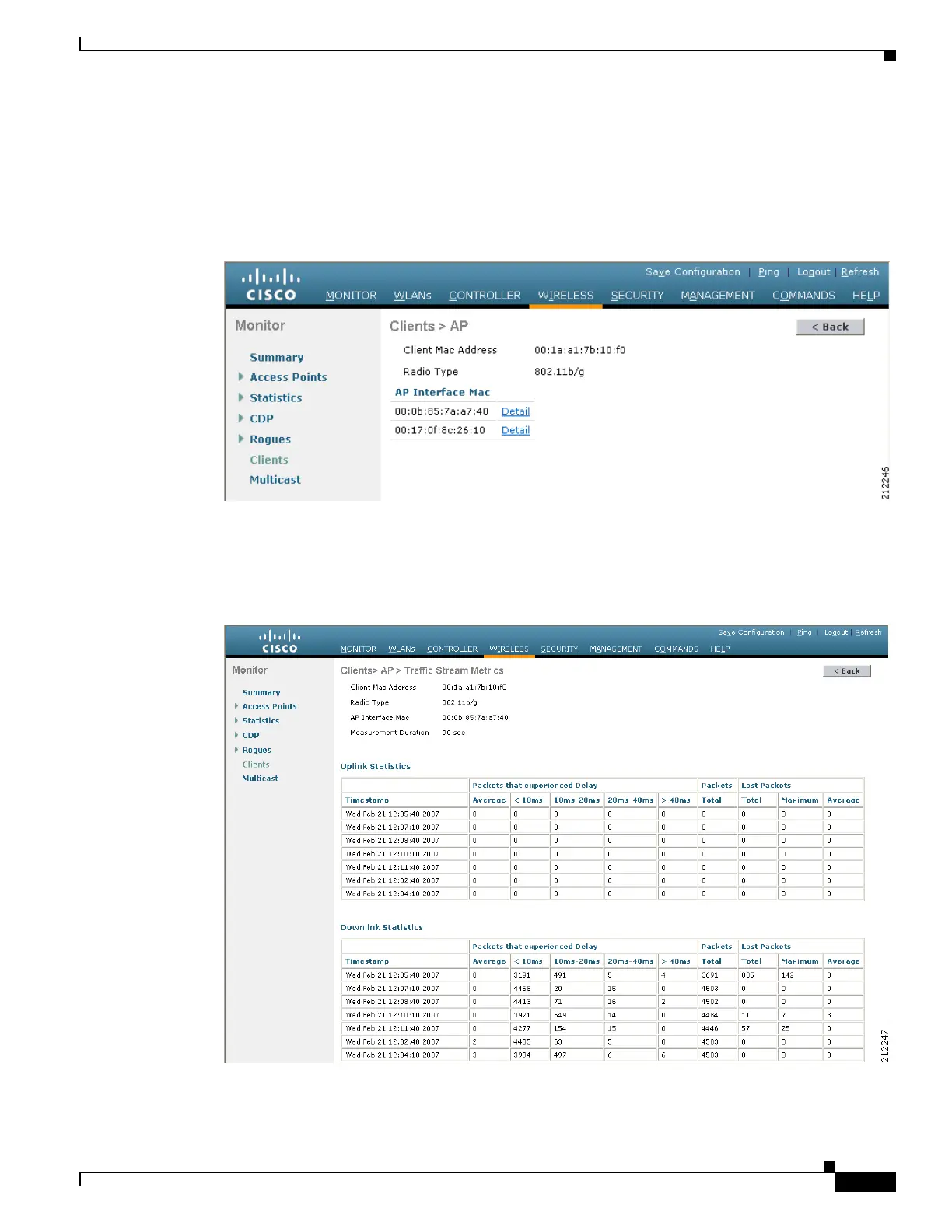Open MANAGEMENT menu in Clients > AP screenshot
The image size is (952, 1232).
tap(718, 296)
